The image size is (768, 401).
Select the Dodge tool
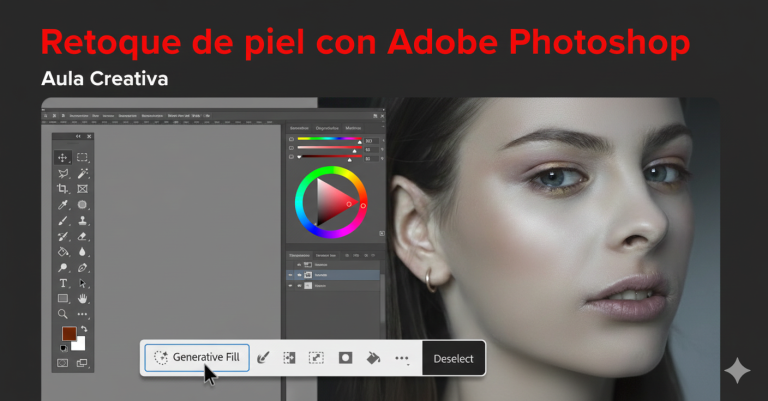tap(63, 267)
